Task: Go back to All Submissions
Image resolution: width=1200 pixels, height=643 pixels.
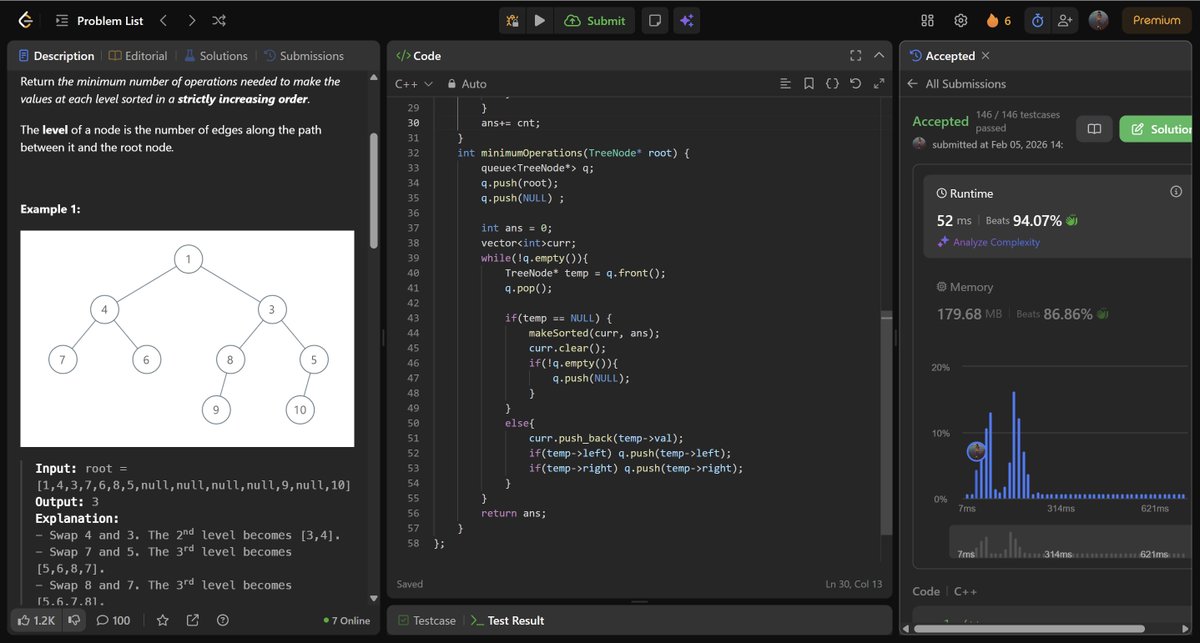Action: coord(956,84)
